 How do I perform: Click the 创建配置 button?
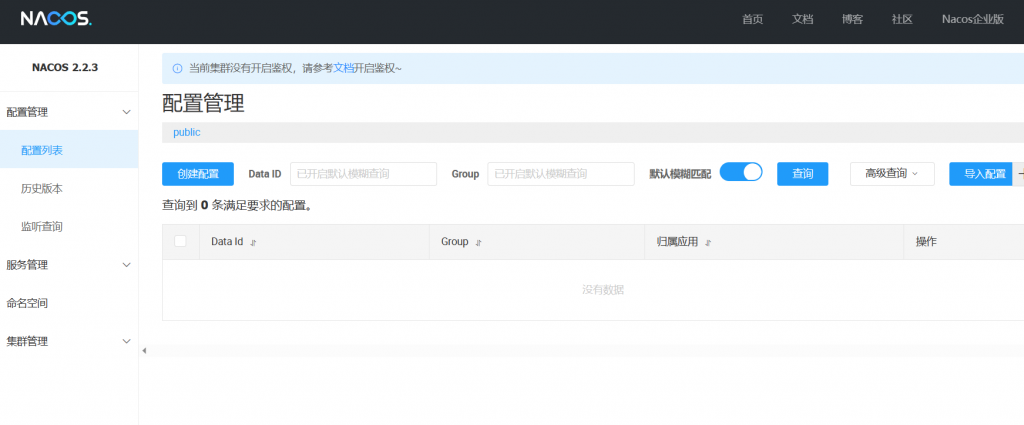(198, 173)
